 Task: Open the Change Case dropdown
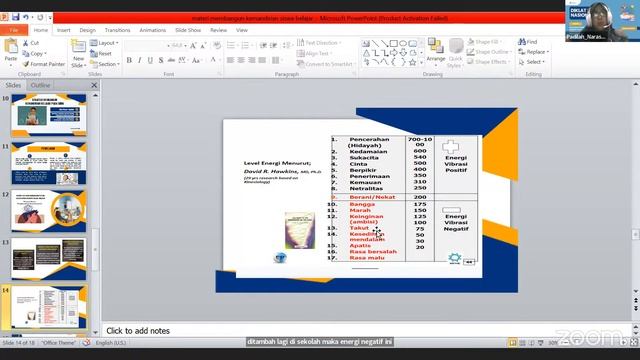197,60
